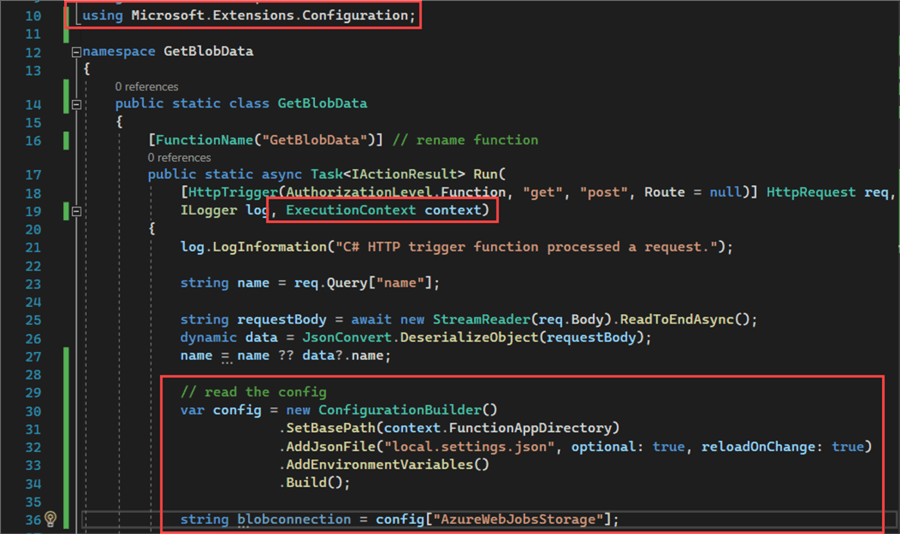Click the lightbulb quick actions icon
This screenshot has width=900, height=534.
tap(51, 518)
